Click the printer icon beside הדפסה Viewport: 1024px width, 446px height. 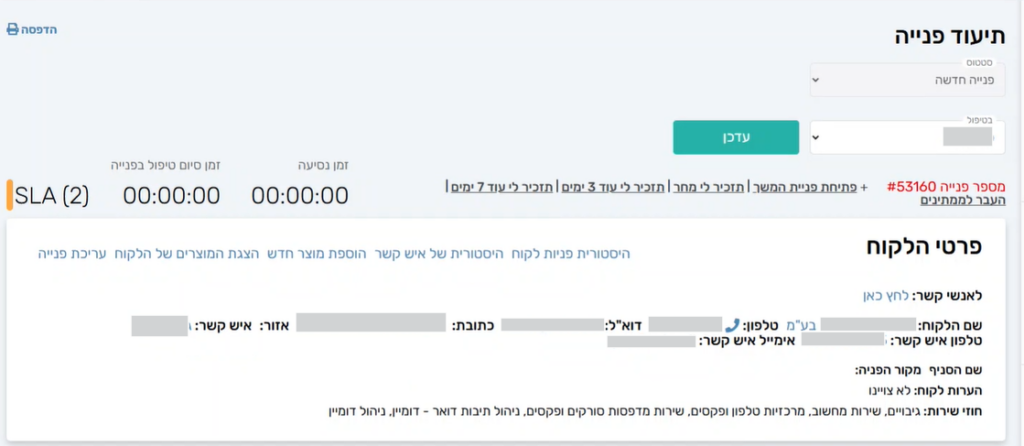(x=13, y=30)
